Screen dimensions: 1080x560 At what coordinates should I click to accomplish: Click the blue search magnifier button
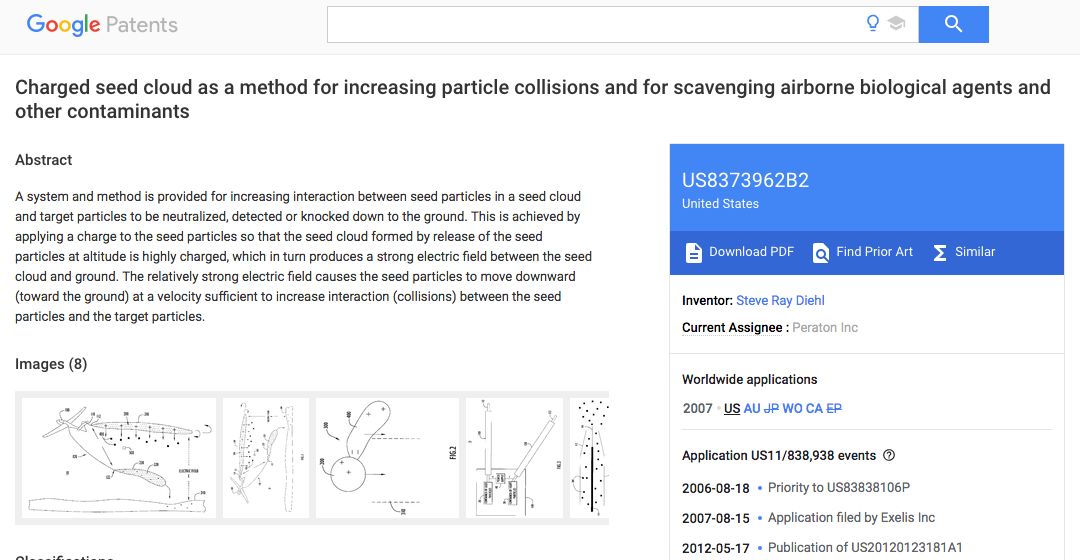pos(953,24)
